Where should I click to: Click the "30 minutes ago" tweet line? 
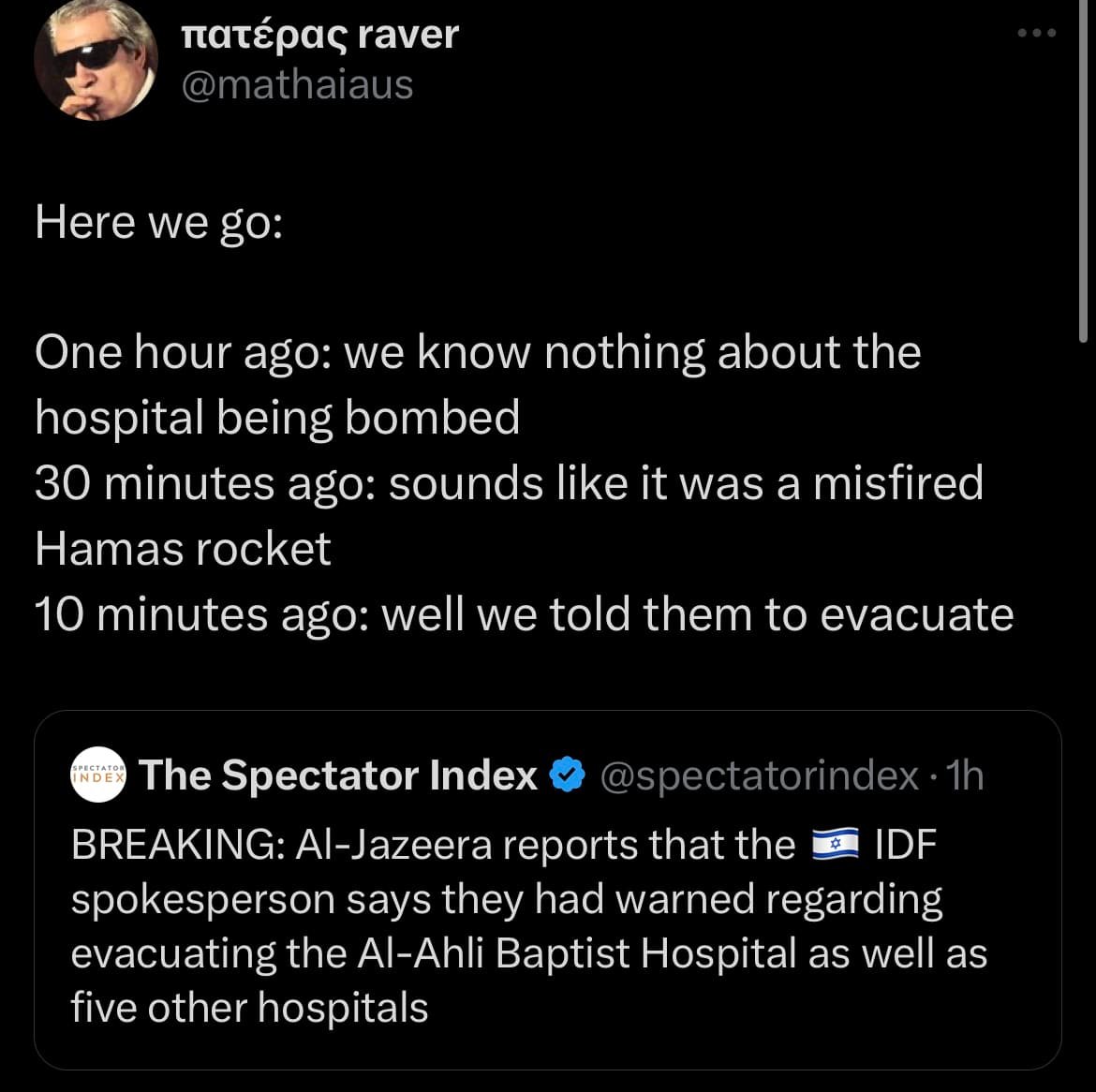coord(509,484)
